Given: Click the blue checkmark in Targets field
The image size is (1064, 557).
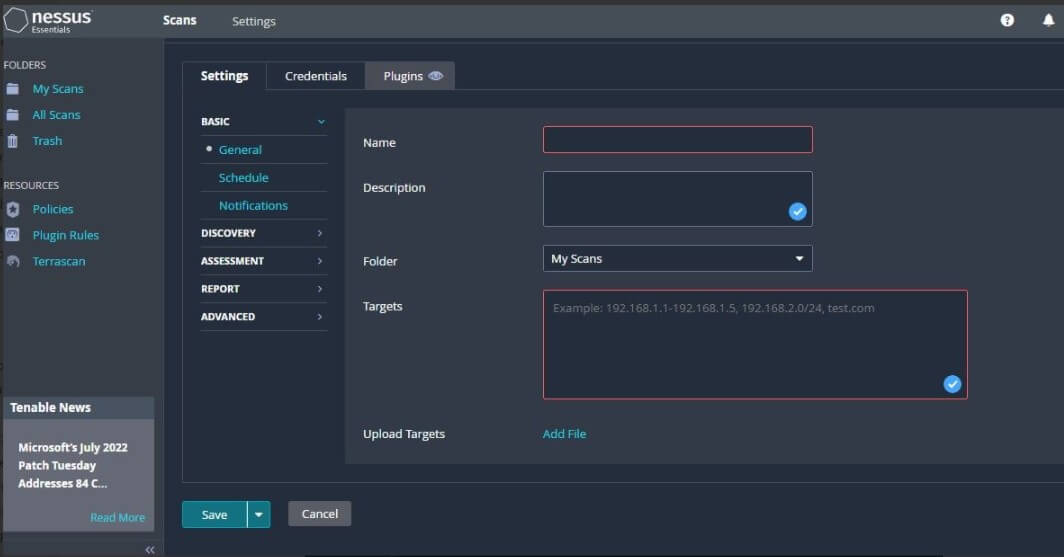Looking at the screenshot, I should 952,384.
